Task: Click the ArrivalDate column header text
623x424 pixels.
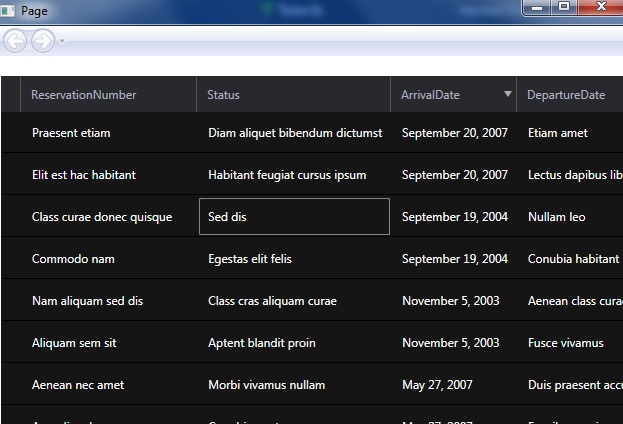Action: pos(430,95)
